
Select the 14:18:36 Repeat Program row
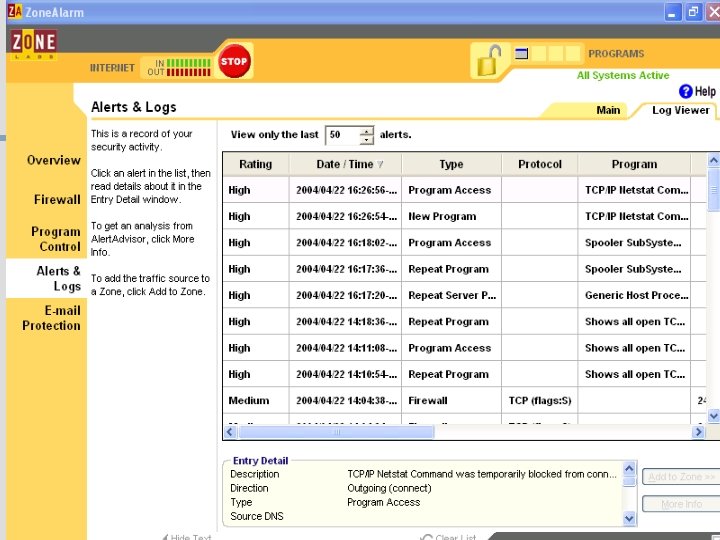tap(465, 321)
